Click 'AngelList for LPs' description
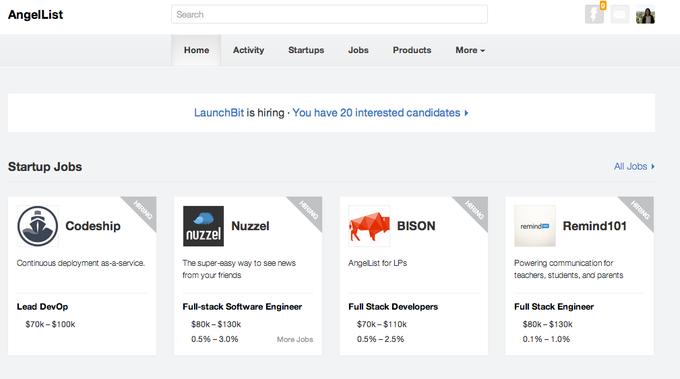680x379 pixels. [378, 263]
